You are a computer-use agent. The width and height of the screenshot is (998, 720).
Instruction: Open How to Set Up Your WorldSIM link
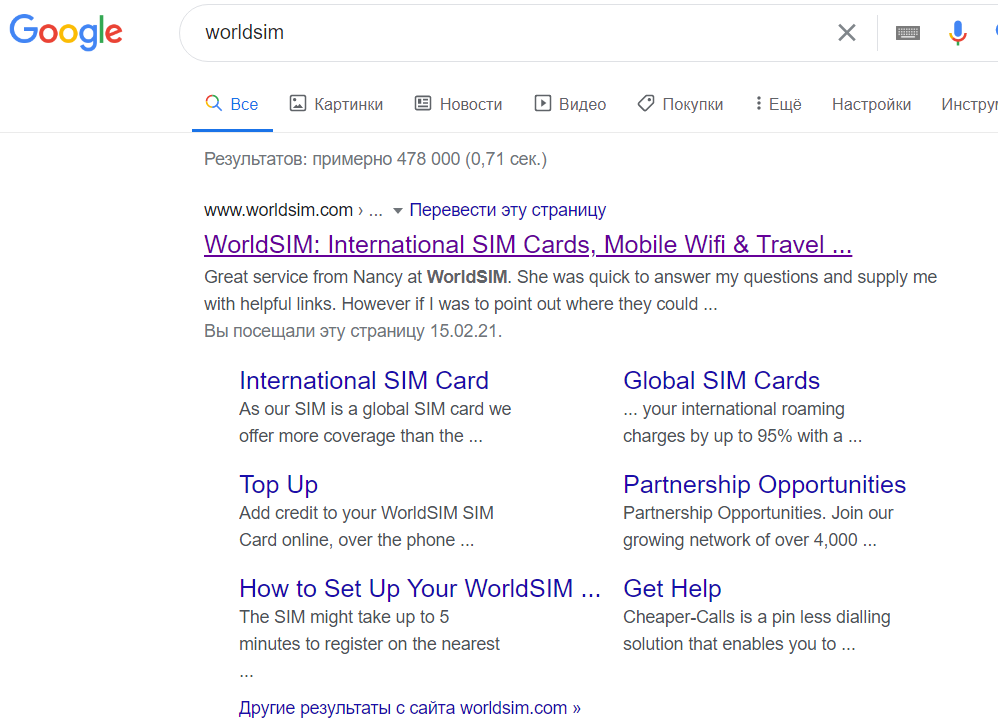pyautogui.click(x=420, y=589)
